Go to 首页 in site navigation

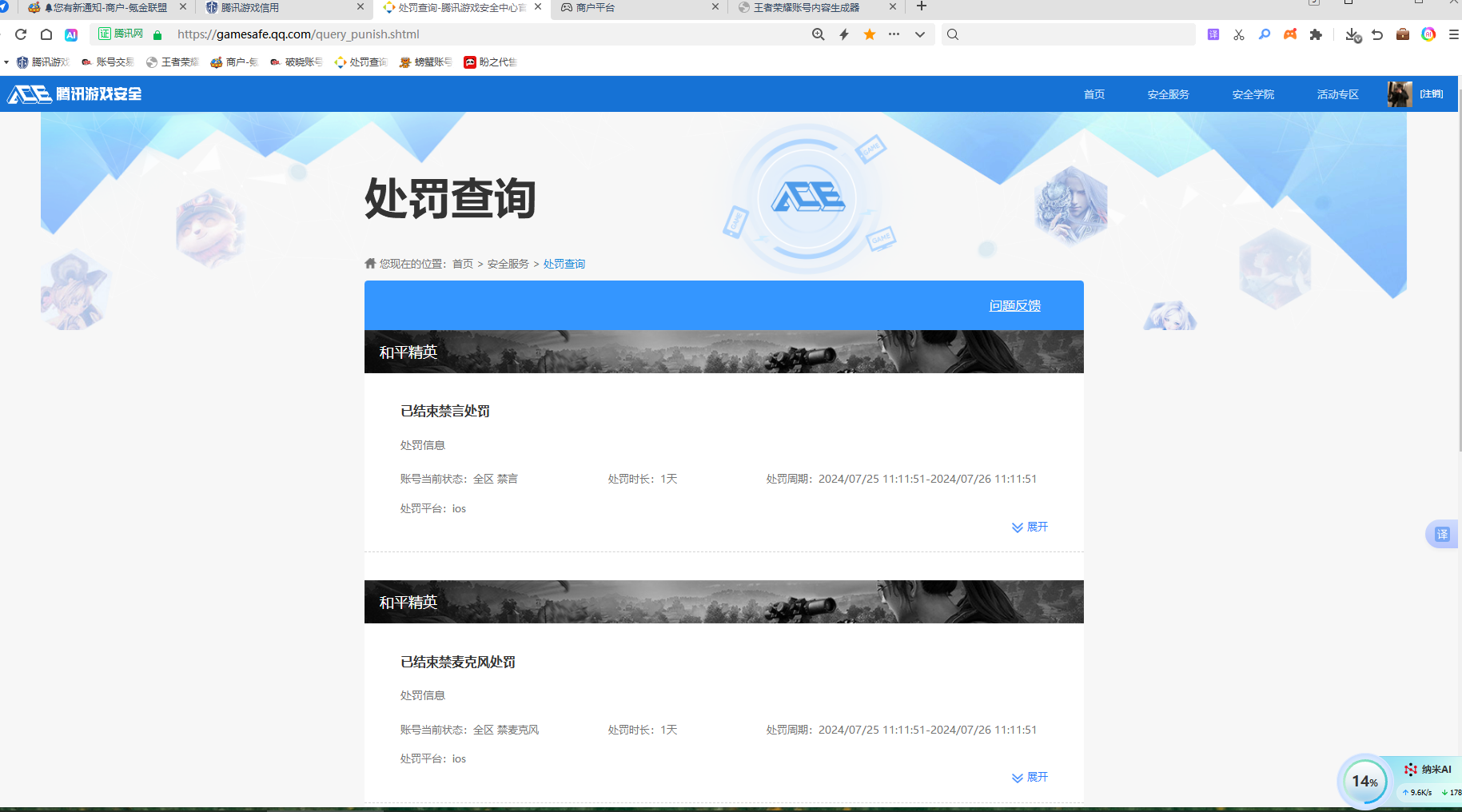point(1094,94)
